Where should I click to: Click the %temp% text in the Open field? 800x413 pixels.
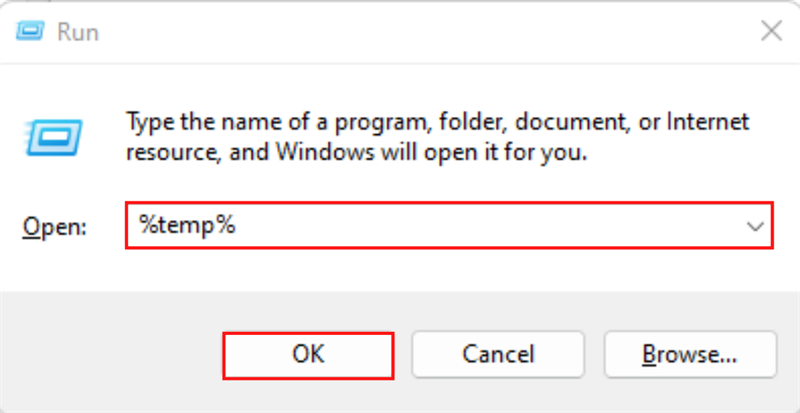coord(187,226)
